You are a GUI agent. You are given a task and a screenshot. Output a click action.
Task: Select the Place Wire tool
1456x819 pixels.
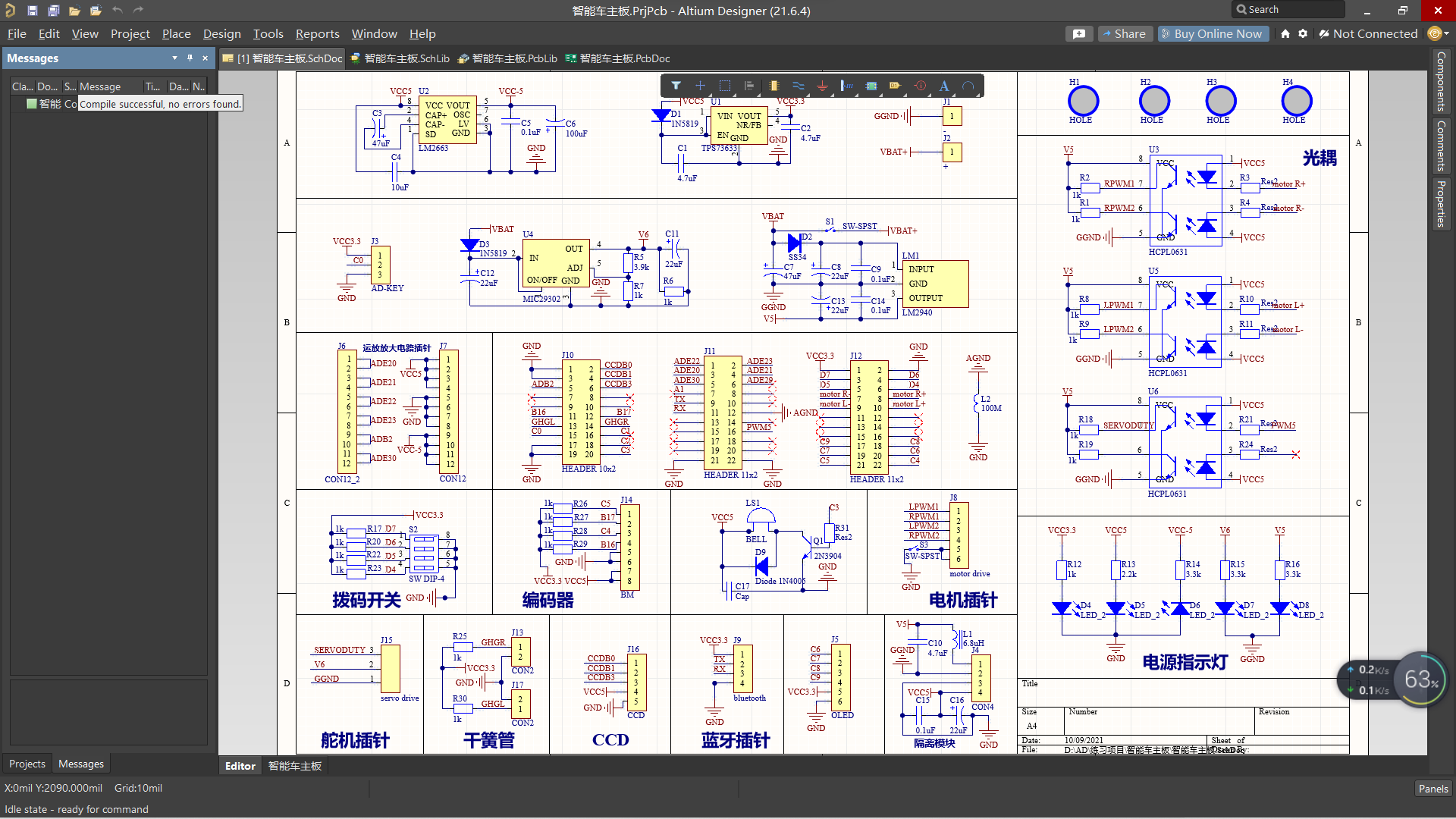tap(798, 86)
